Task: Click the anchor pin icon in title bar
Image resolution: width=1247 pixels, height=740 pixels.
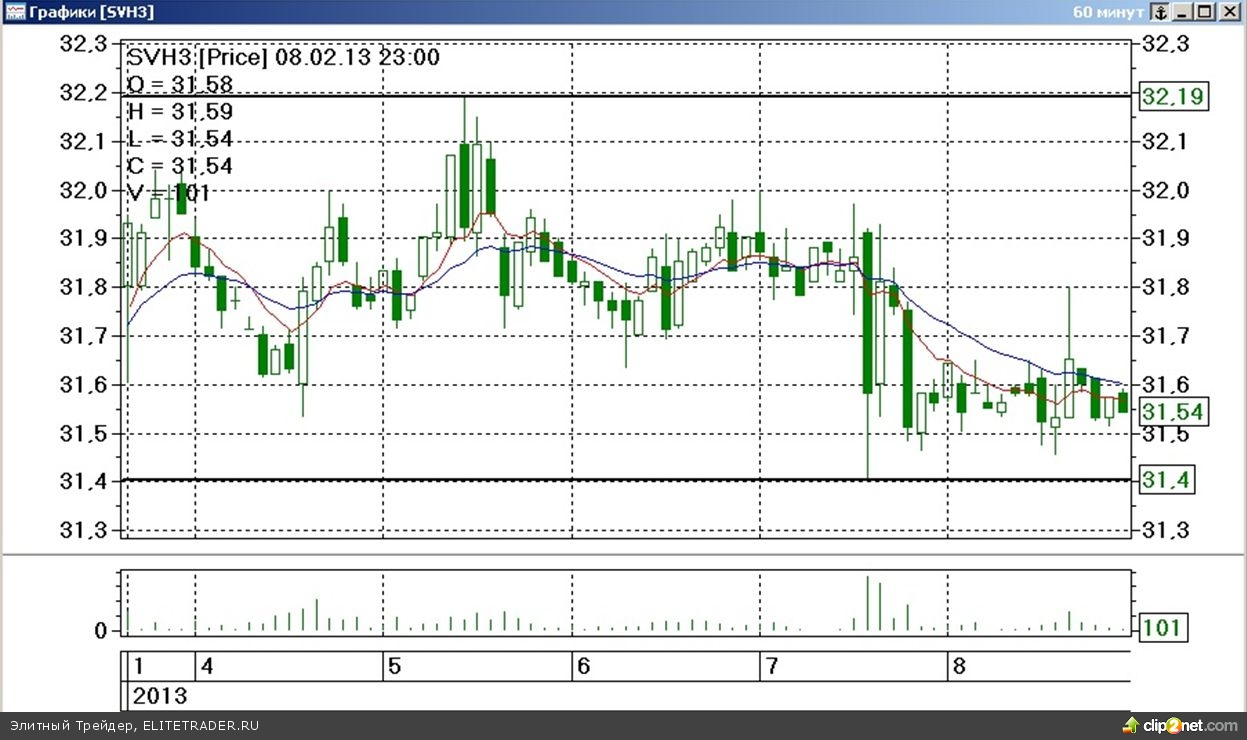Action: point(1160,12)
